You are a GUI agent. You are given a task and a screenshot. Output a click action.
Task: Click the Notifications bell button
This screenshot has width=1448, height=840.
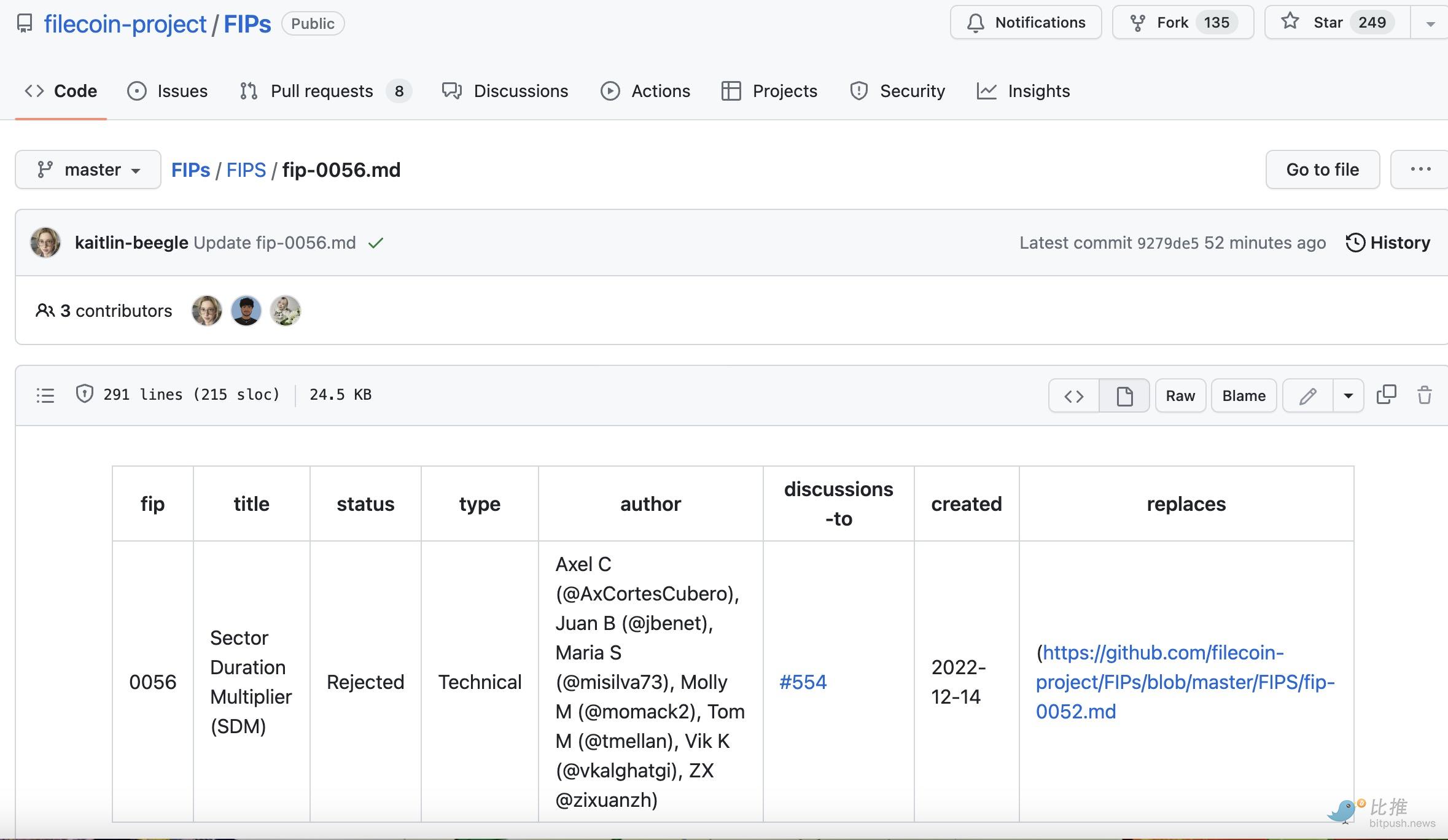click(x=1026, y=23)
